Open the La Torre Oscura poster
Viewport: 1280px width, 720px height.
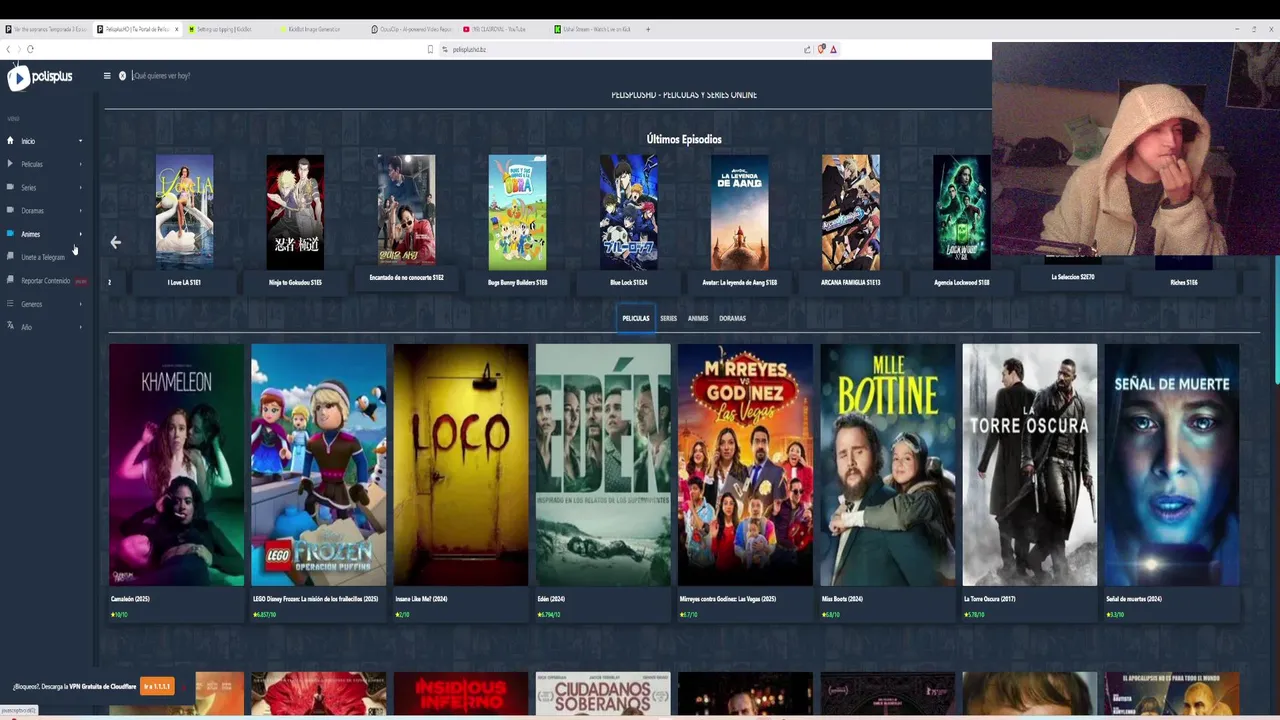pyautogui.click(x=1029, y=465)
